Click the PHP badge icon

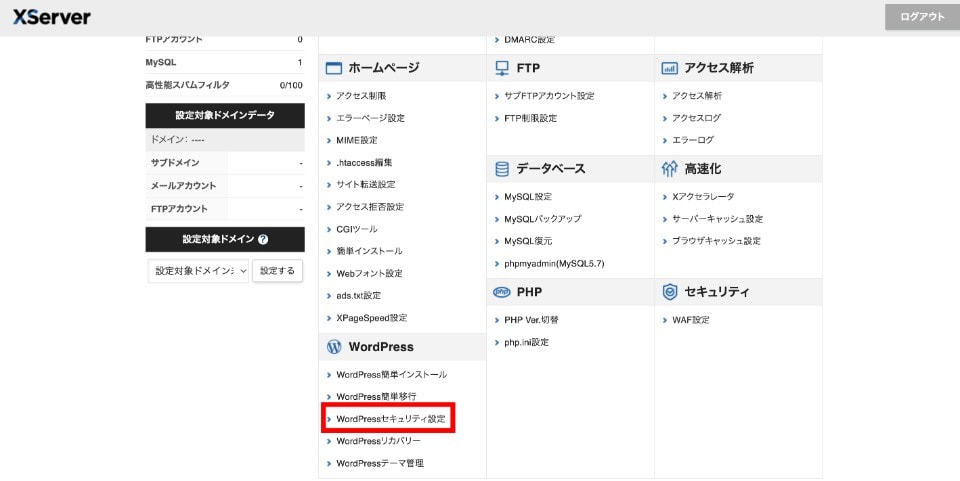click(x=502, y=293)
